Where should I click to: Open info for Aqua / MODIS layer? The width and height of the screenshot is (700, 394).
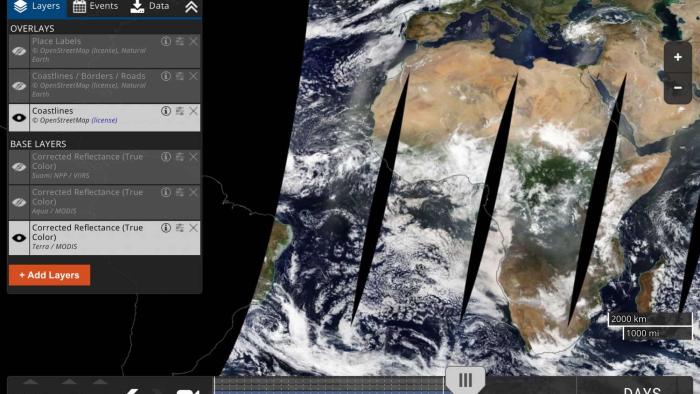(x=166, y=192)
